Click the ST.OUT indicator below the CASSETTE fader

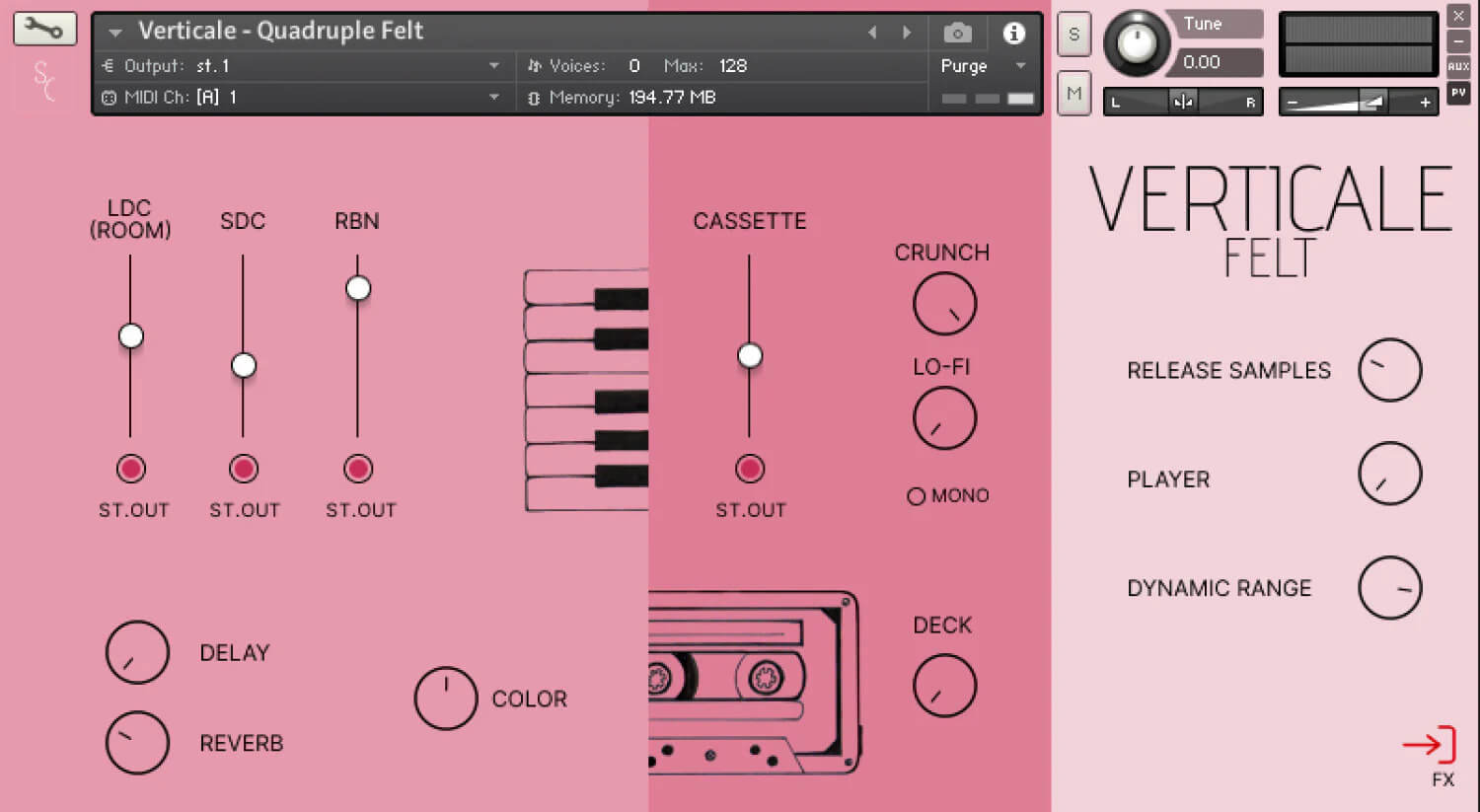click(x=750, y=469)
